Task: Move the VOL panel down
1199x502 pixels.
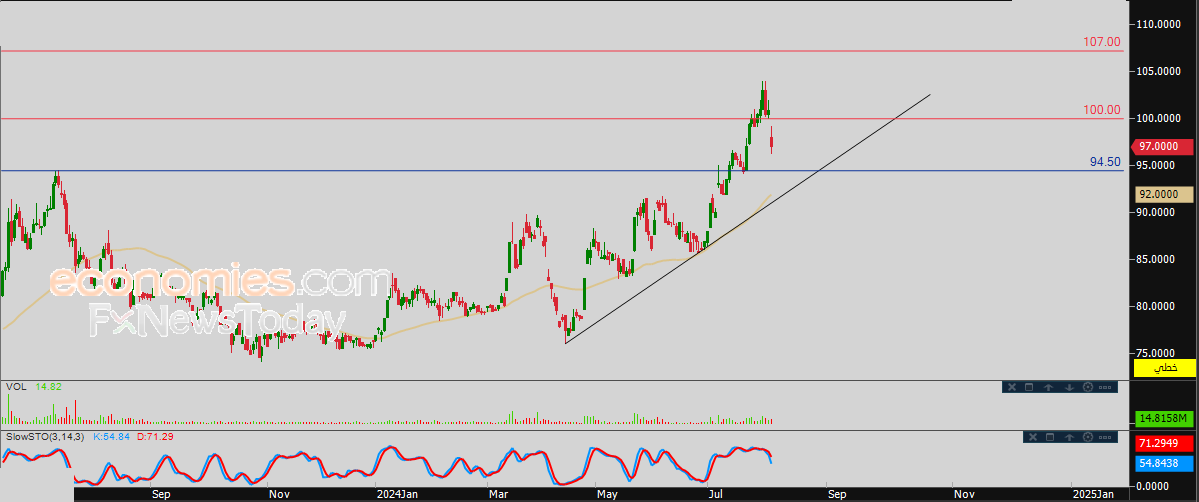Action: coord(1070,388)
